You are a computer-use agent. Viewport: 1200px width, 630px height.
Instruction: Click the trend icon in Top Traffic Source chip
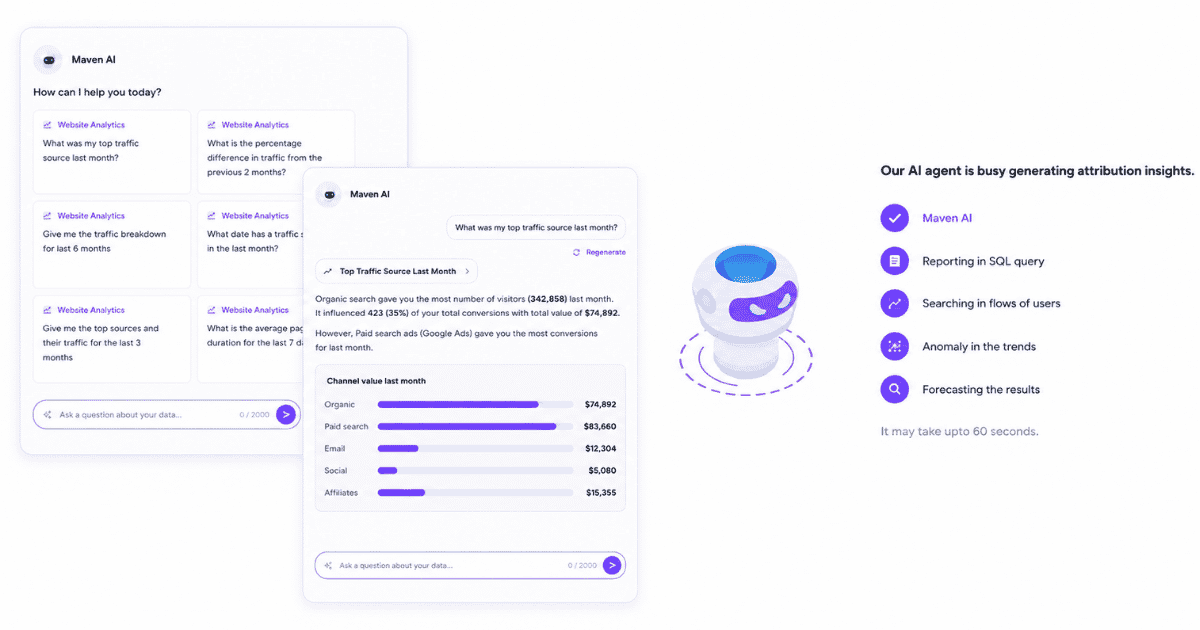pos(328,271)
